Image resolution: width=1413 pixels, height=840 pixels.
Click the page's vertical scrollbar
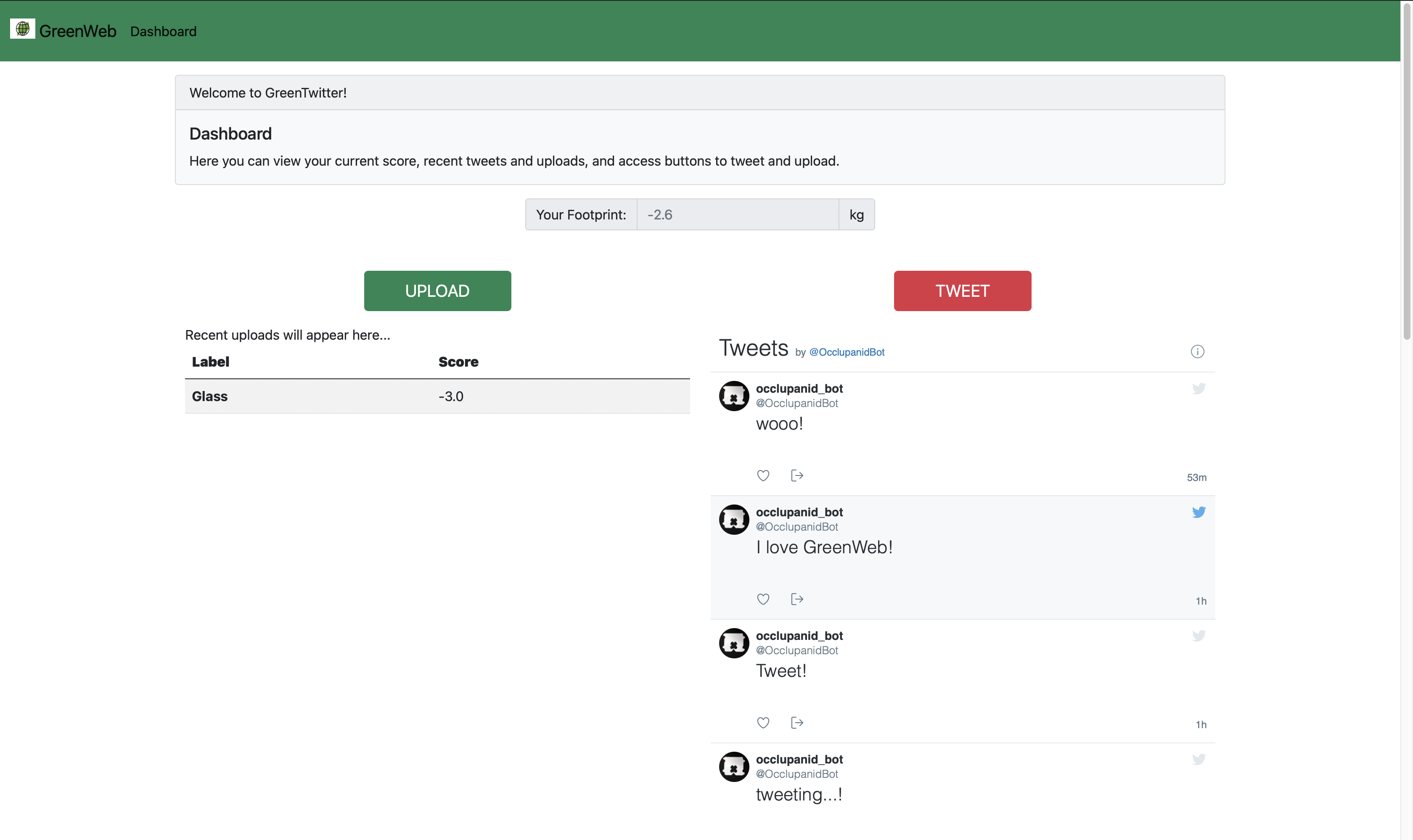coord(1406,170)
